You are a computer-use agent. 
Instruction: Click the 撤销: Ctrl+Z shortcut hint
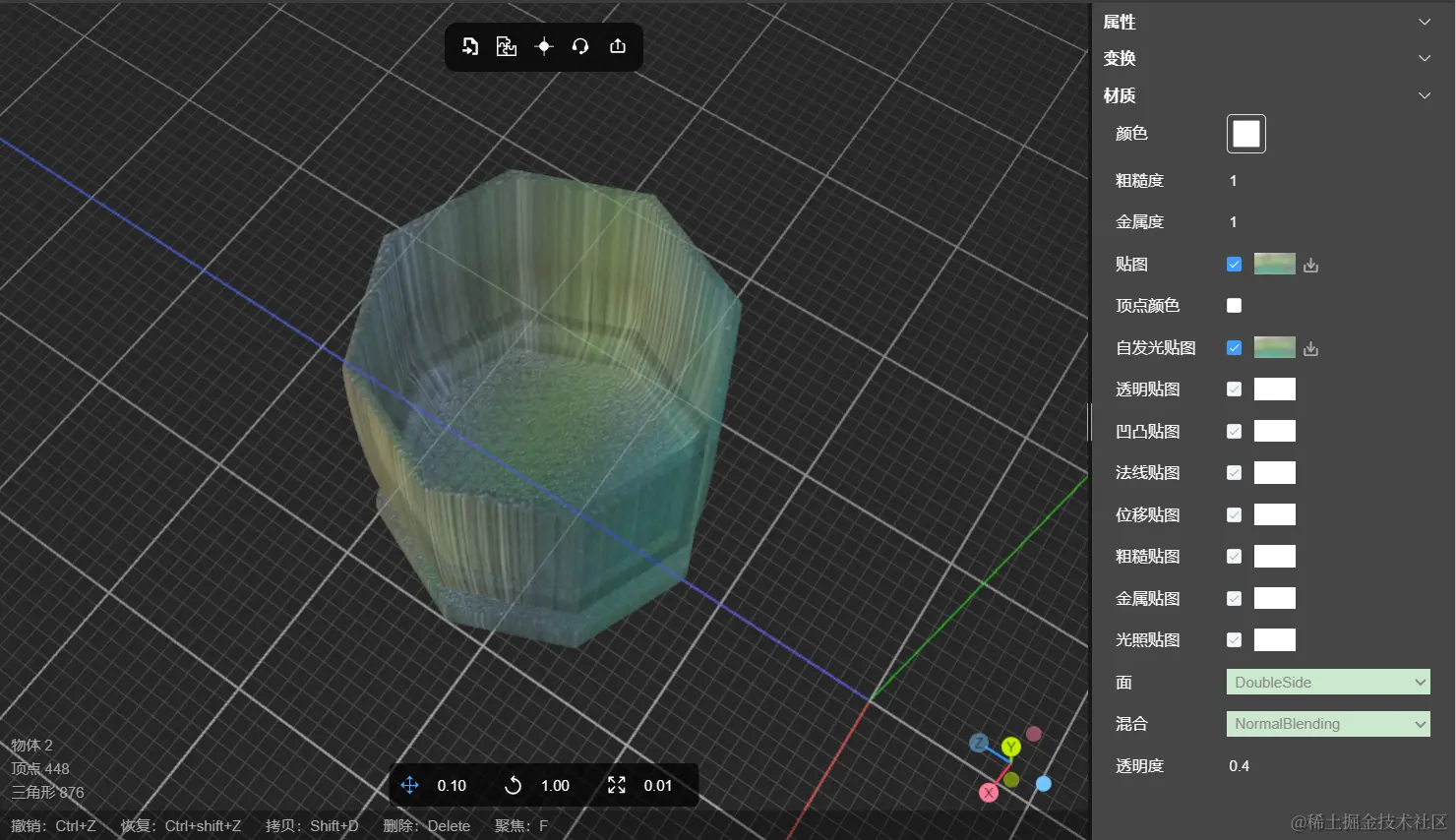click(x=53, y=826)
